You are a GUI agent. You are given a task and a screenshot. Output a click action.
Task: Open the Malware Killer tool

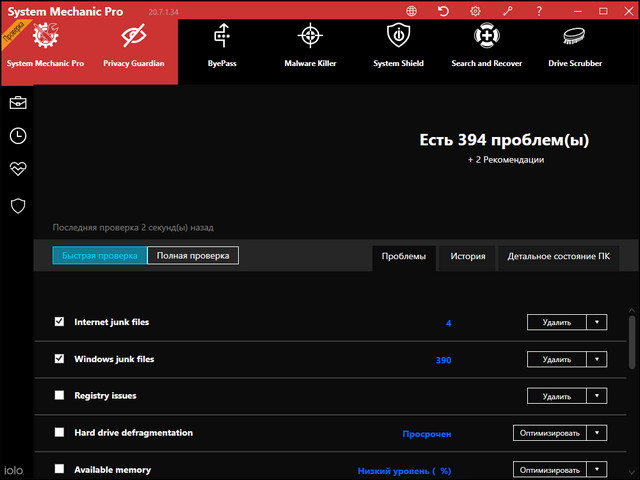[x=310, y=45]
